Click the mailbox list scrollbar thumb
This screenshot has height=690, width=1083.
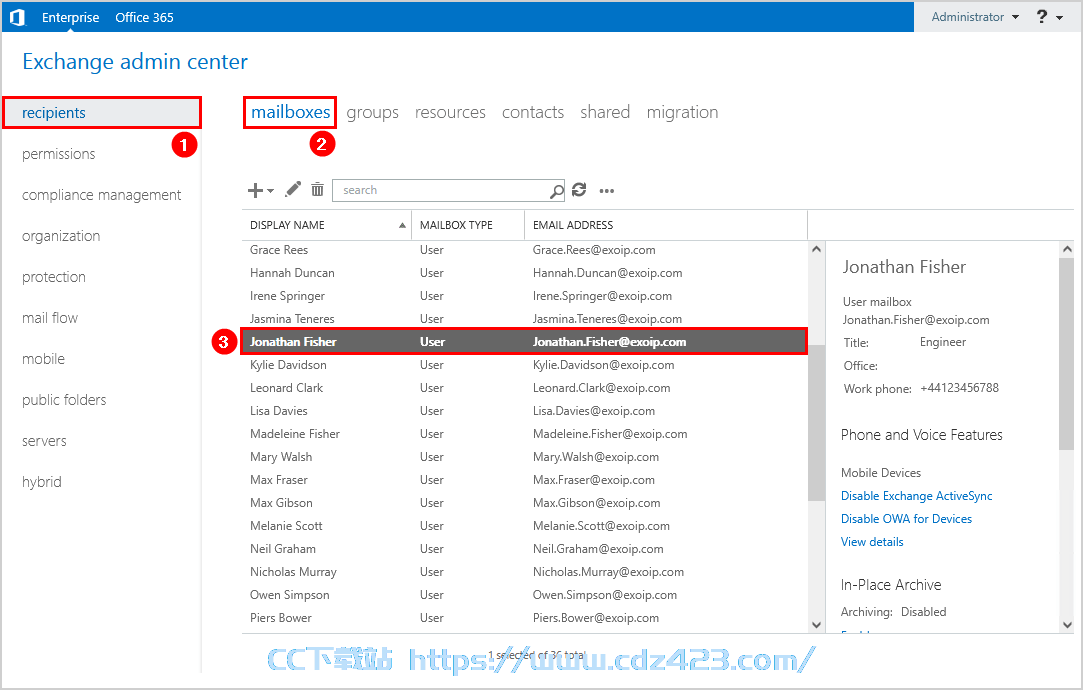tap(816, 423)
